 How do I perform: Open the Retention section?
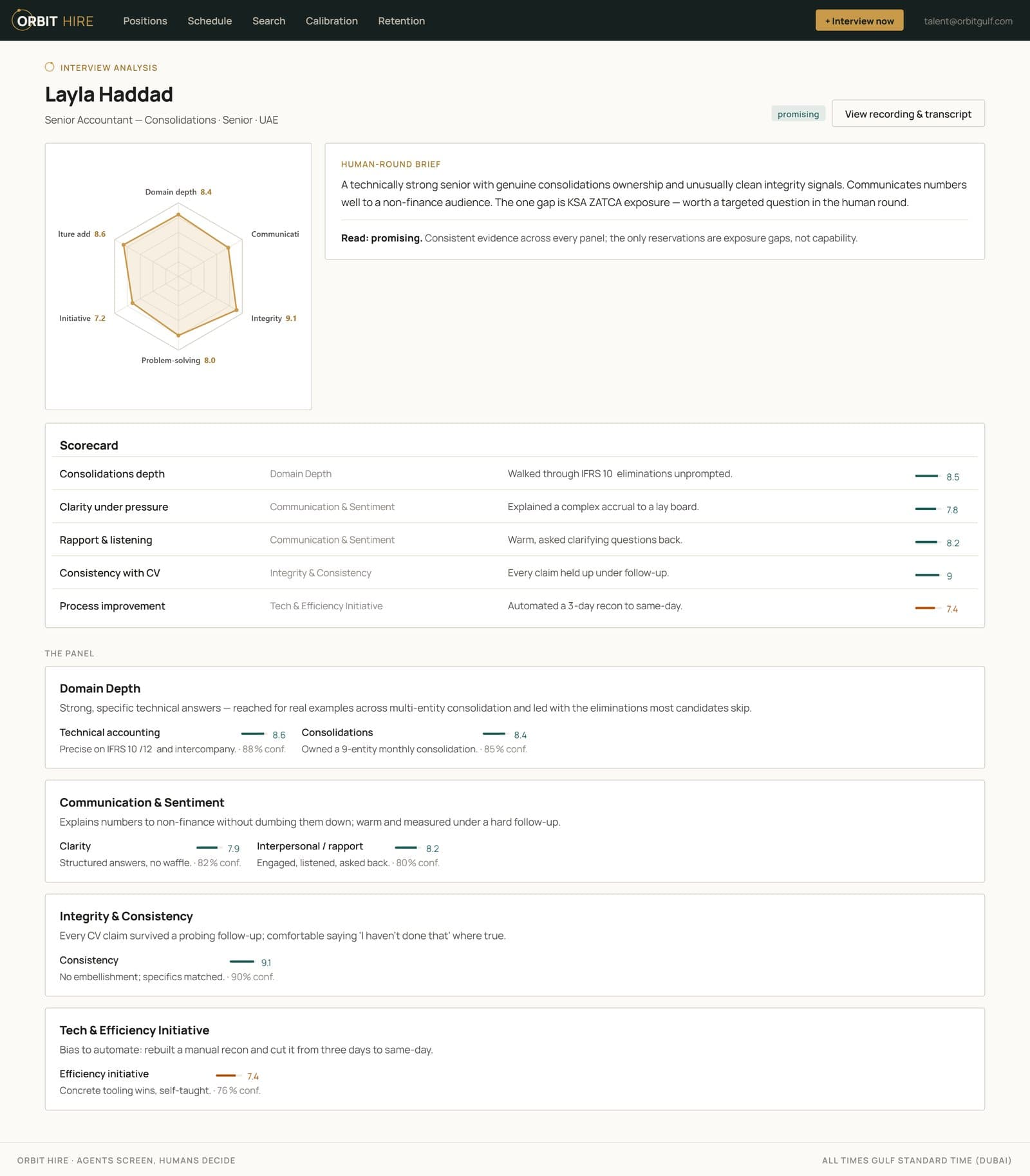pyautogui.click(x=401, y=21)
